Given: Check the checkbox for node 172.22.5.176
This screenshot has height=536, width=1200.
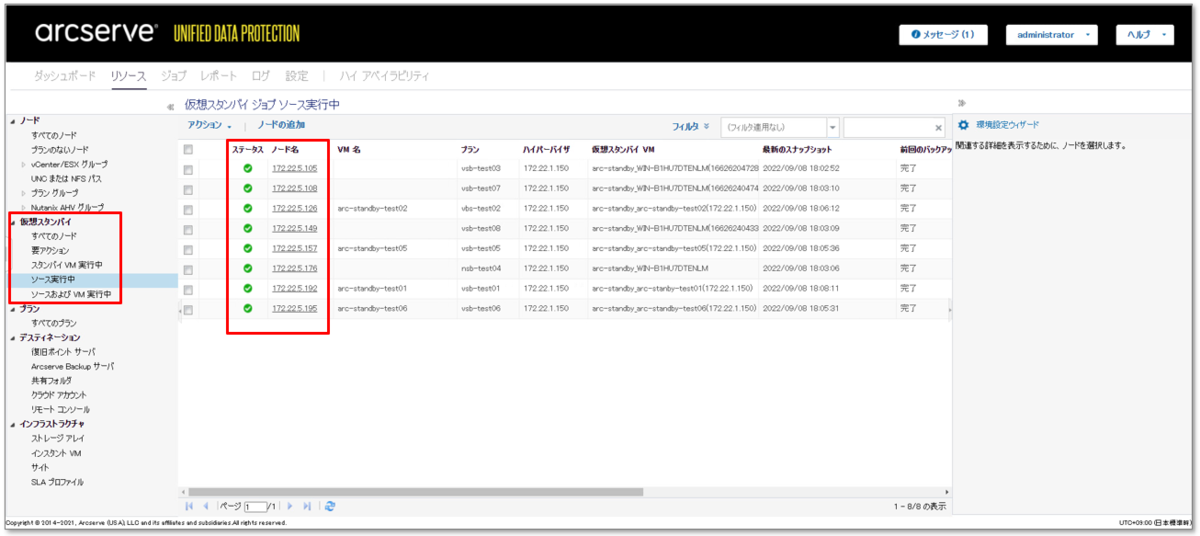Looking at the screenshot, I should point(188,269).
